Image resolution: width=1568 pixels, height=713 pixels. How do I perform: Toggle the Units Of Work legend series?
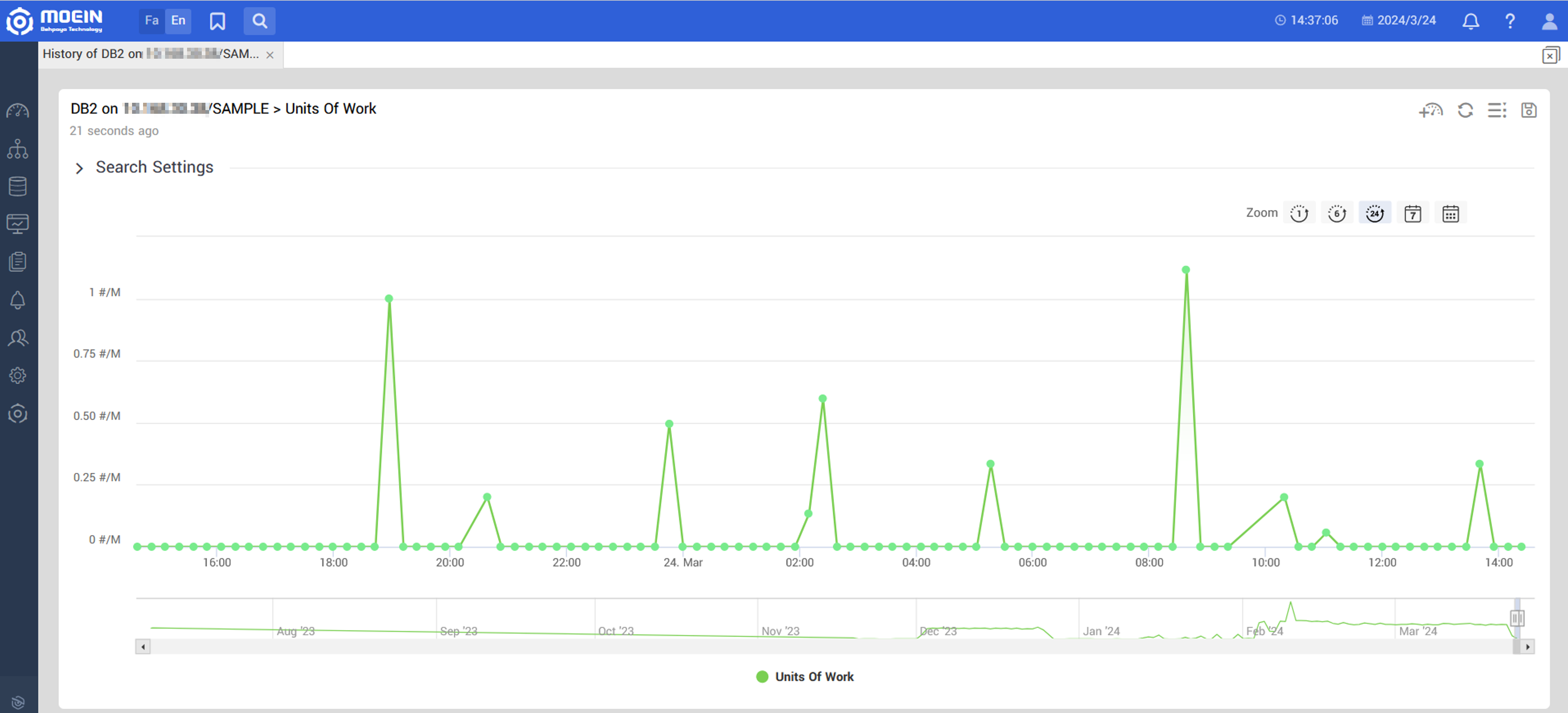click(x=804, y=676)
